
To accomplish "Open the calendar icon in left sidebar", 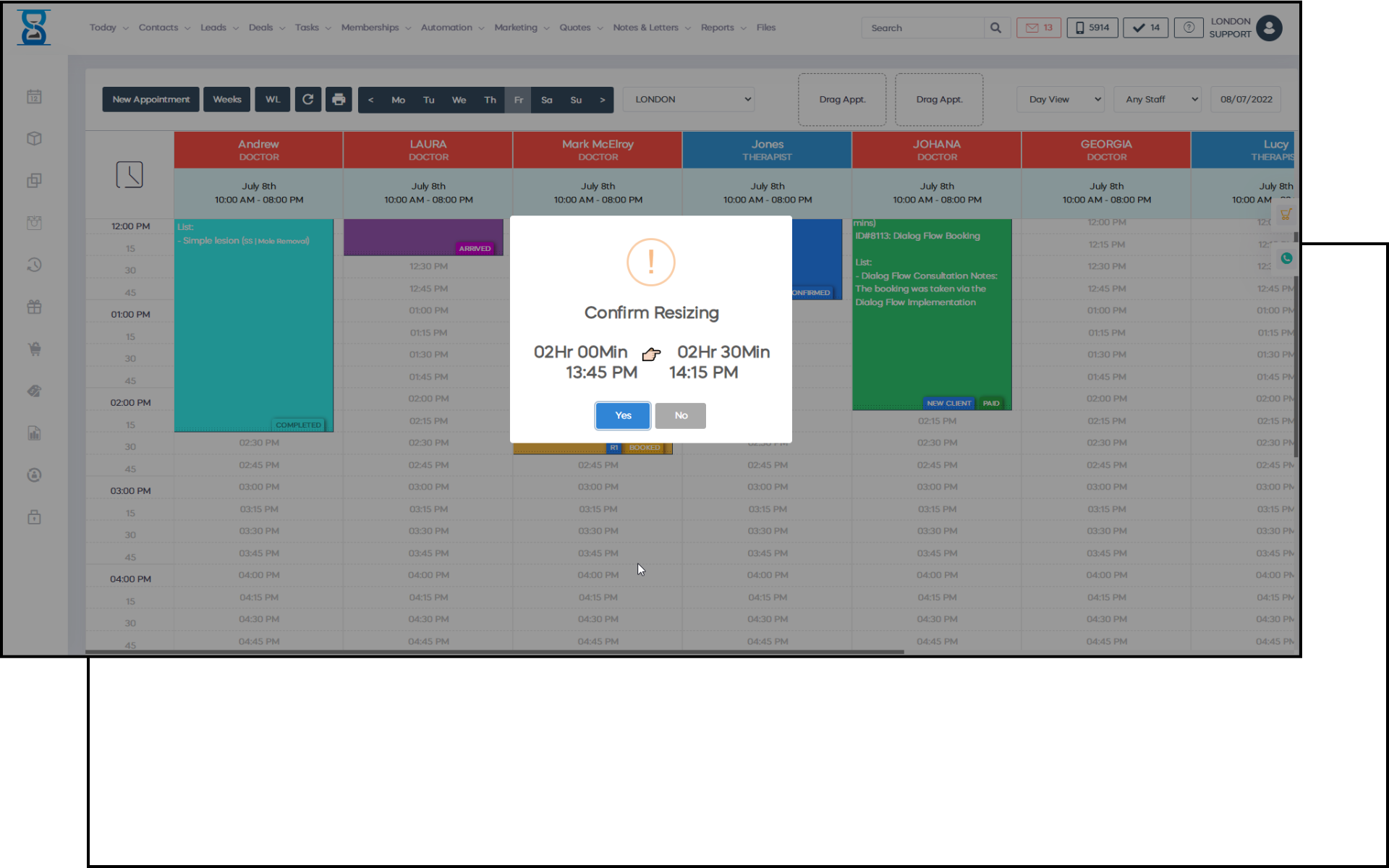I will 34,97.
